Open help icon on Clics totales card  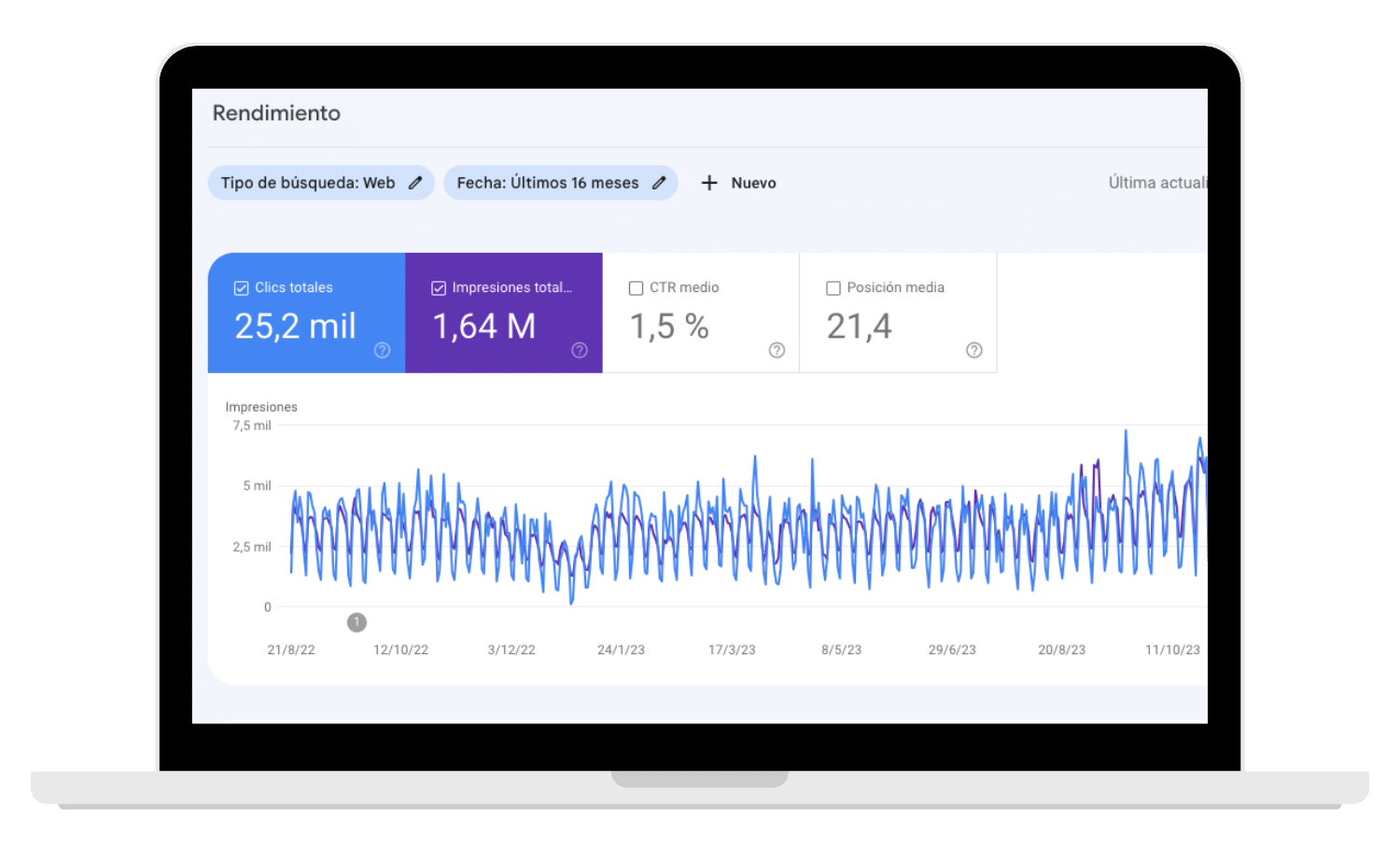pyautogui.click(x=383, y=350)
